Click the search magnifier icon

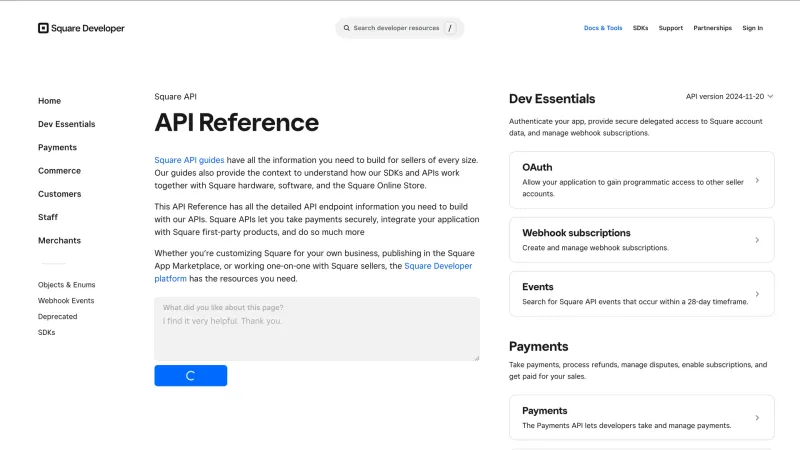click(x=346, y=28)
